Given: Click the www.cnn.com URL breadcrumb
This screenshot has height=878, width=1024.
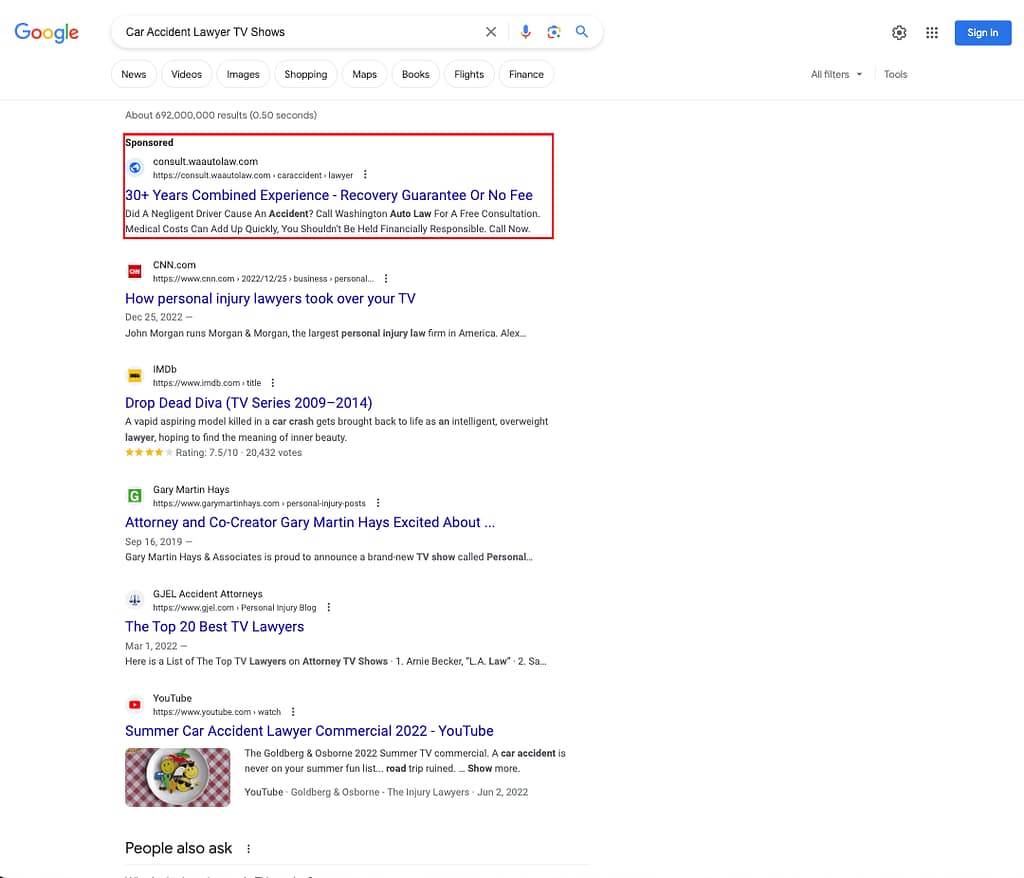Looking at the screenshot, I should point(263,279).
